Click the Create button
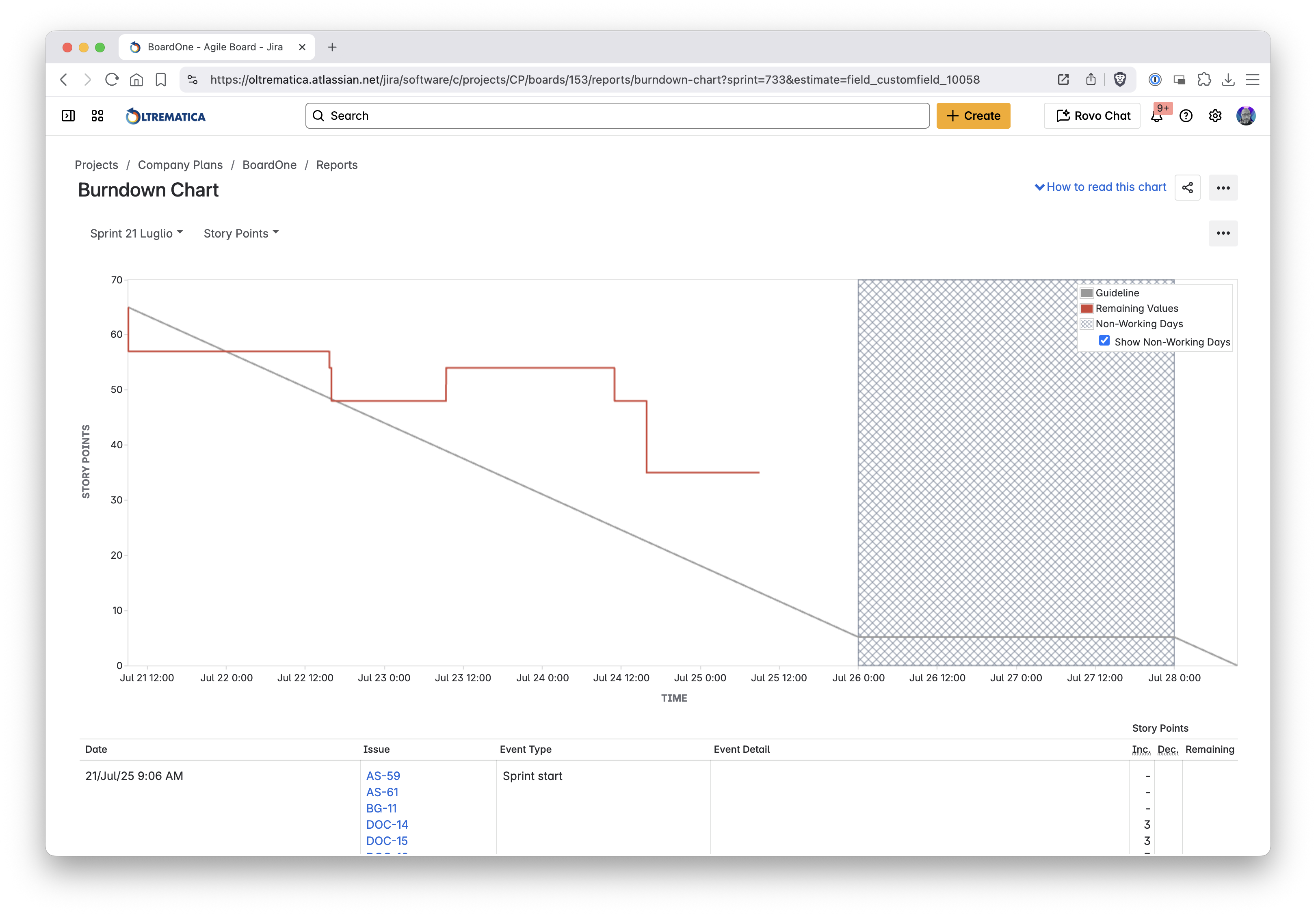Image resolution: width=1316 pixels, height=916 pixels. coord(973,116)
